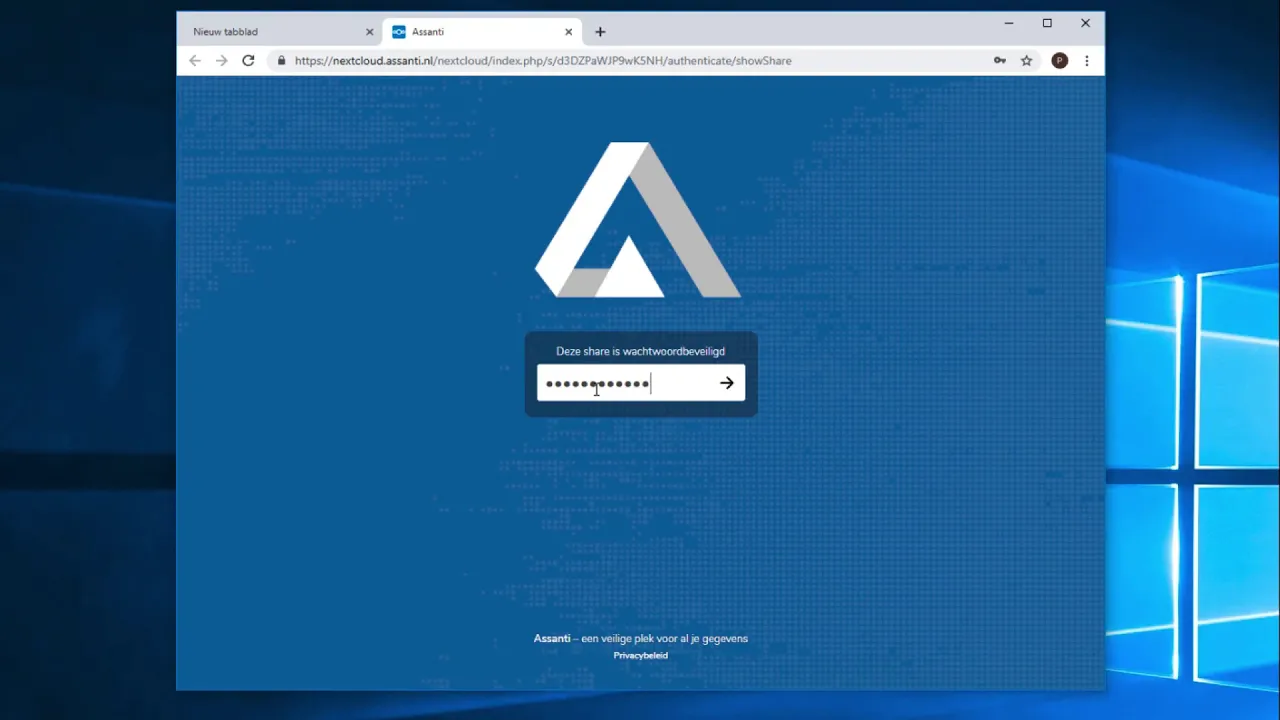Click the Assanti tab favicon
The height and width of the screenshot is (720, 1280).
pyautogui.click(x=399, y=32)
